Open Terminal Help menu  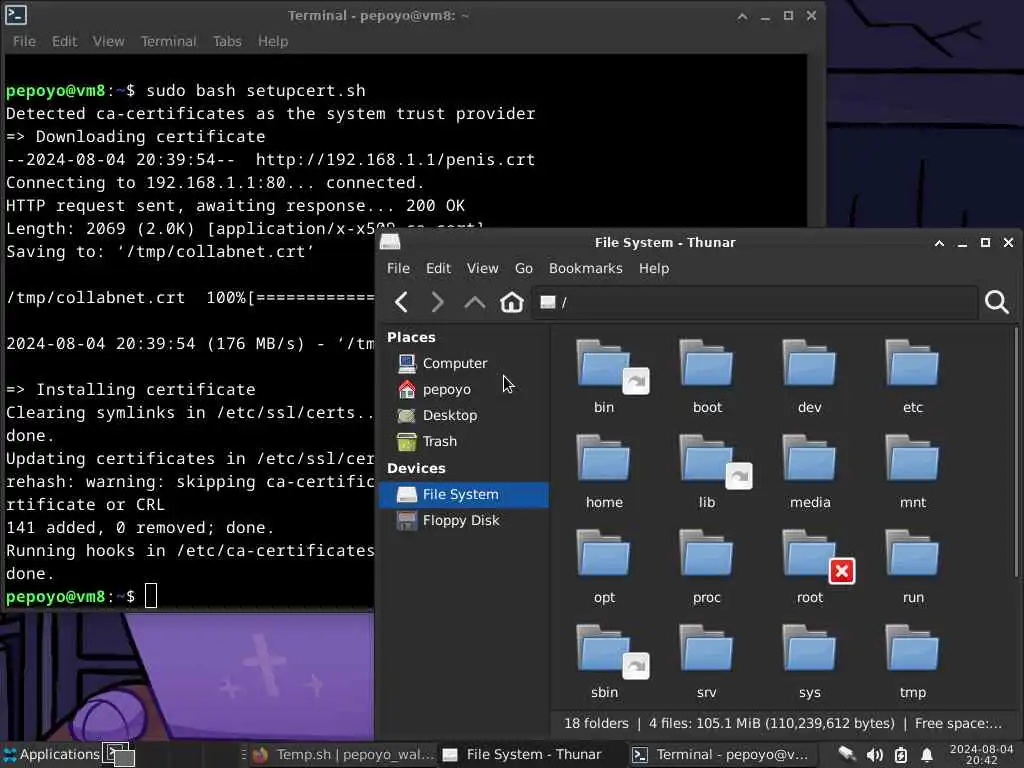(x=272, y=41)
